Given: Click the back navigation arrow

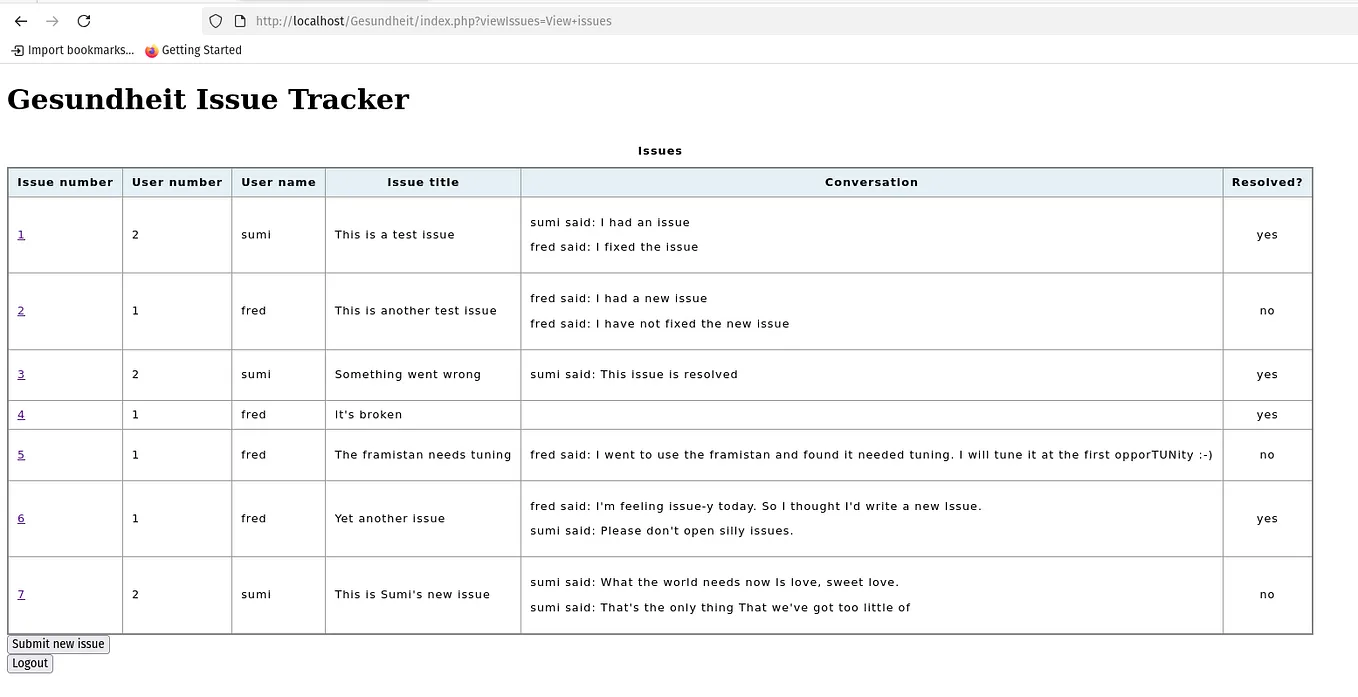Looking at the screenshot, I should 20,20.
